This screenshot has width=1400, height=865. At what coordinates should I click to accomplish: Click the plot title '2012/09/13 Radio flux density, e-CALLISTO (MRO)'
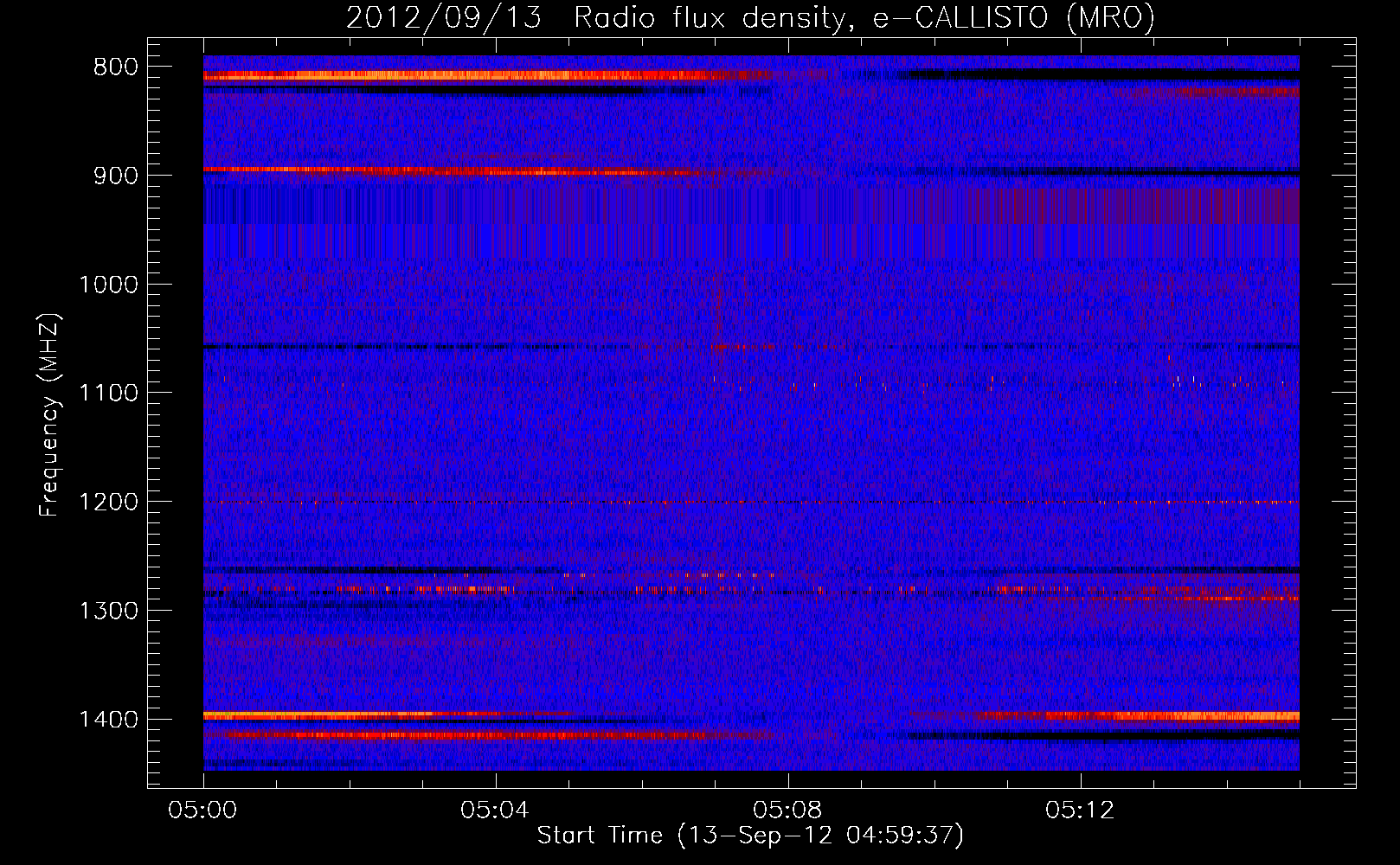coord(750,17)
